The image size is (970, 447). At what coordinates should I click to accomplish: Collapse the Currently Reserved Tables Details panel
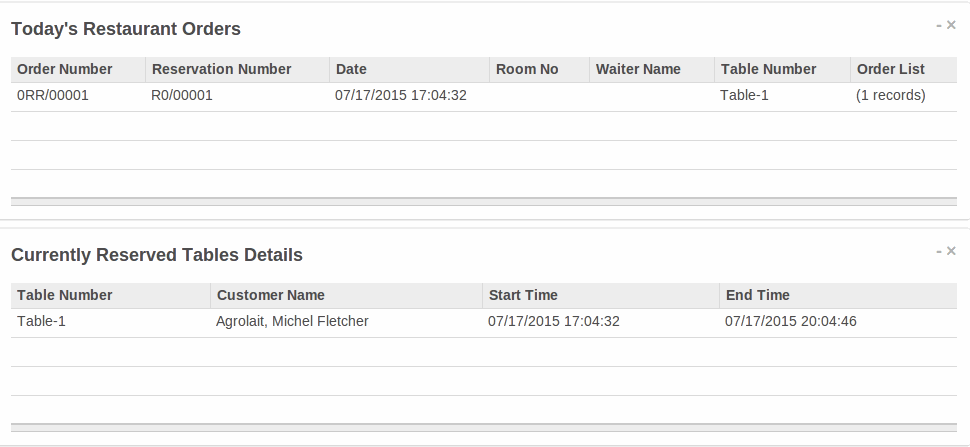(939, 251)
